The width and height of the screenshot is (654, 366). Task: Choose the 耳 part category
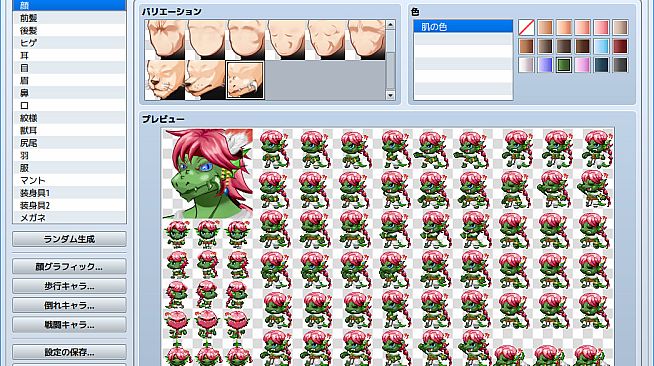point(69,55)
